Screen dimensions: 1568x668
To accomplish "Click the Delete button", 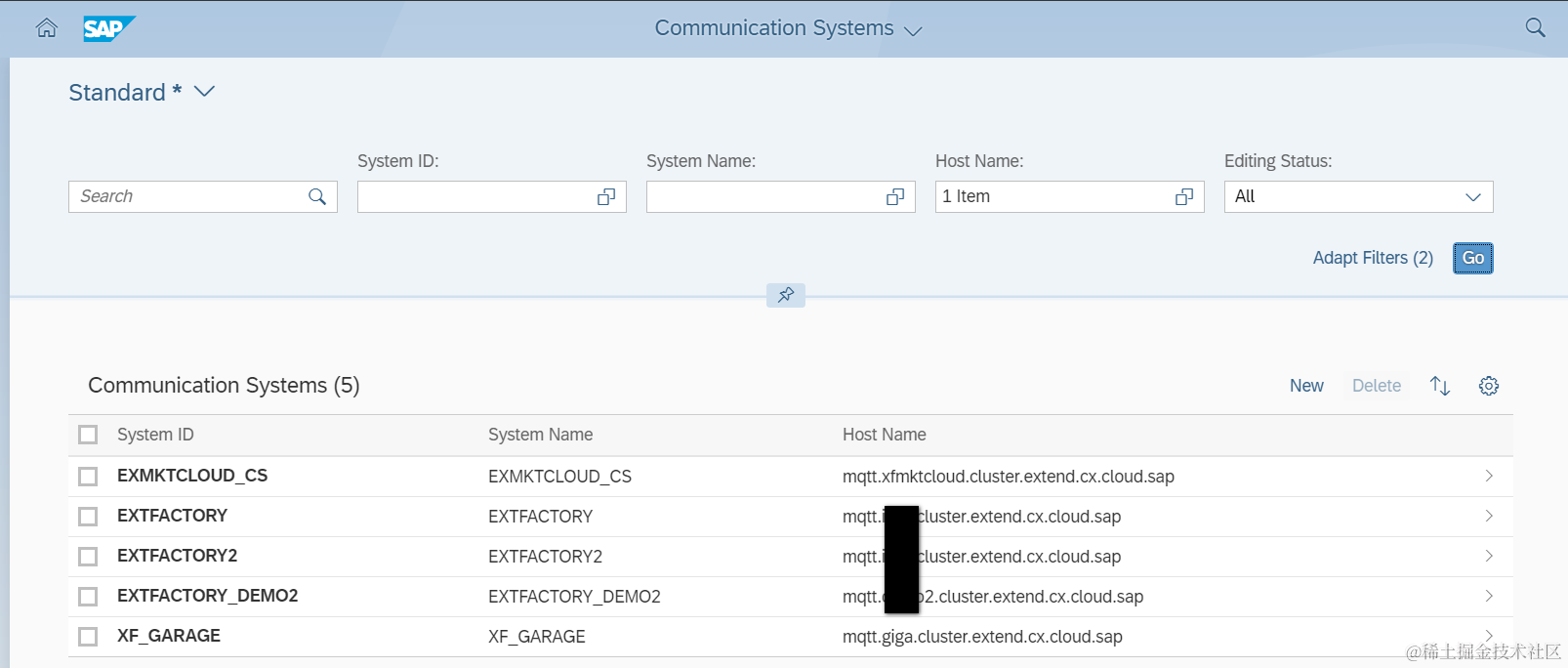I will (x=1377, y=386).
